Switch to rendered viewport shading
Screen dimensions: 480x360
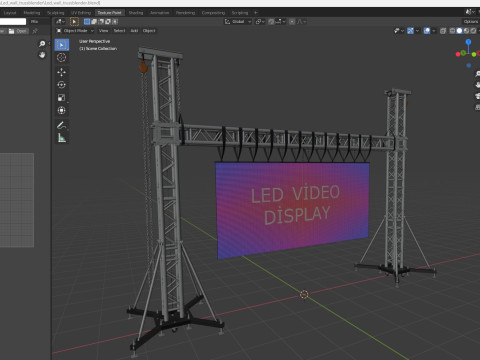473,31
